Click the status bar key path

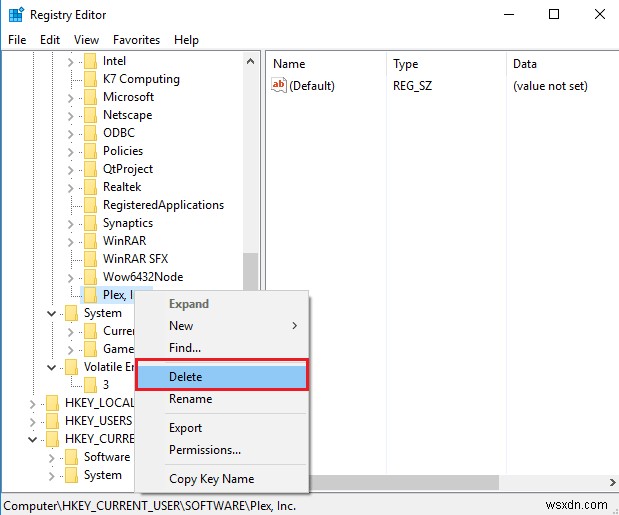150,506
